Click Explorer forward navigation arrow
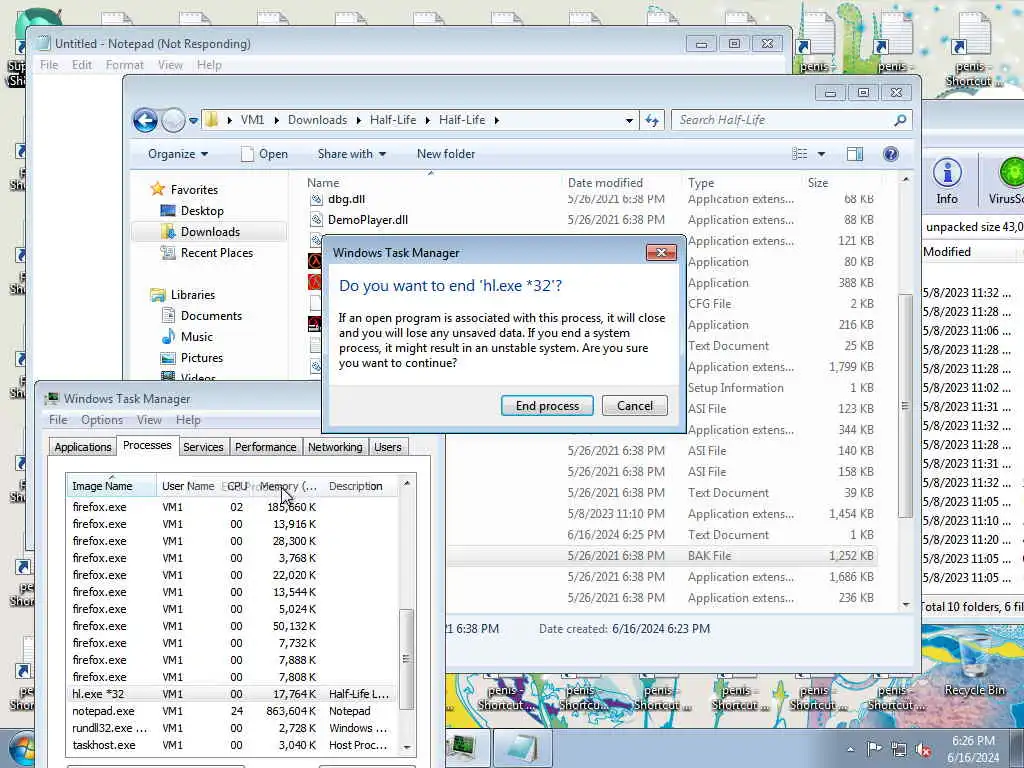Viewport: 1024px width, 768px height. tap(173, 120)
